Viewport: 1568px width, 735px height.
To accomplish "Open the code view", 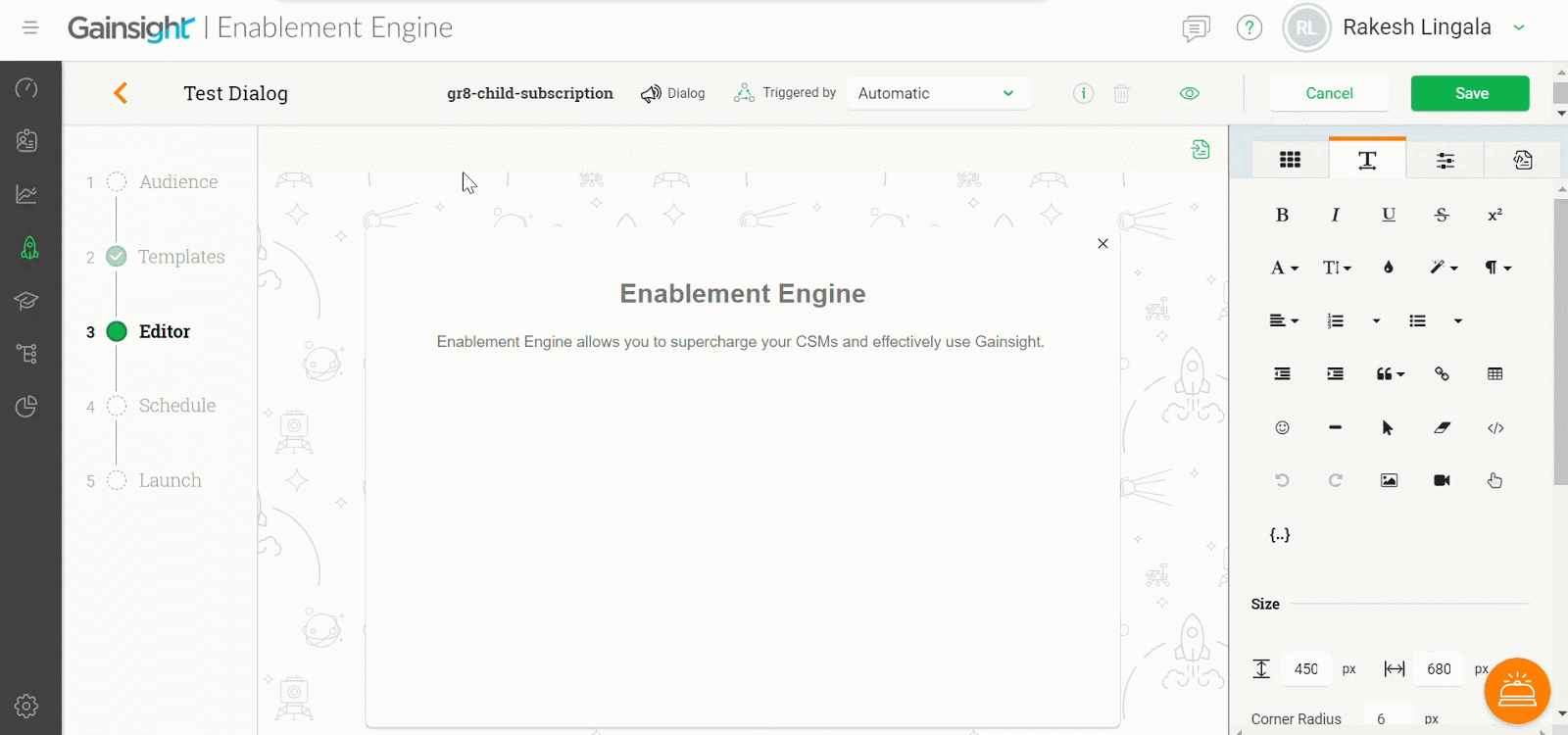I will click(1495, 427).
